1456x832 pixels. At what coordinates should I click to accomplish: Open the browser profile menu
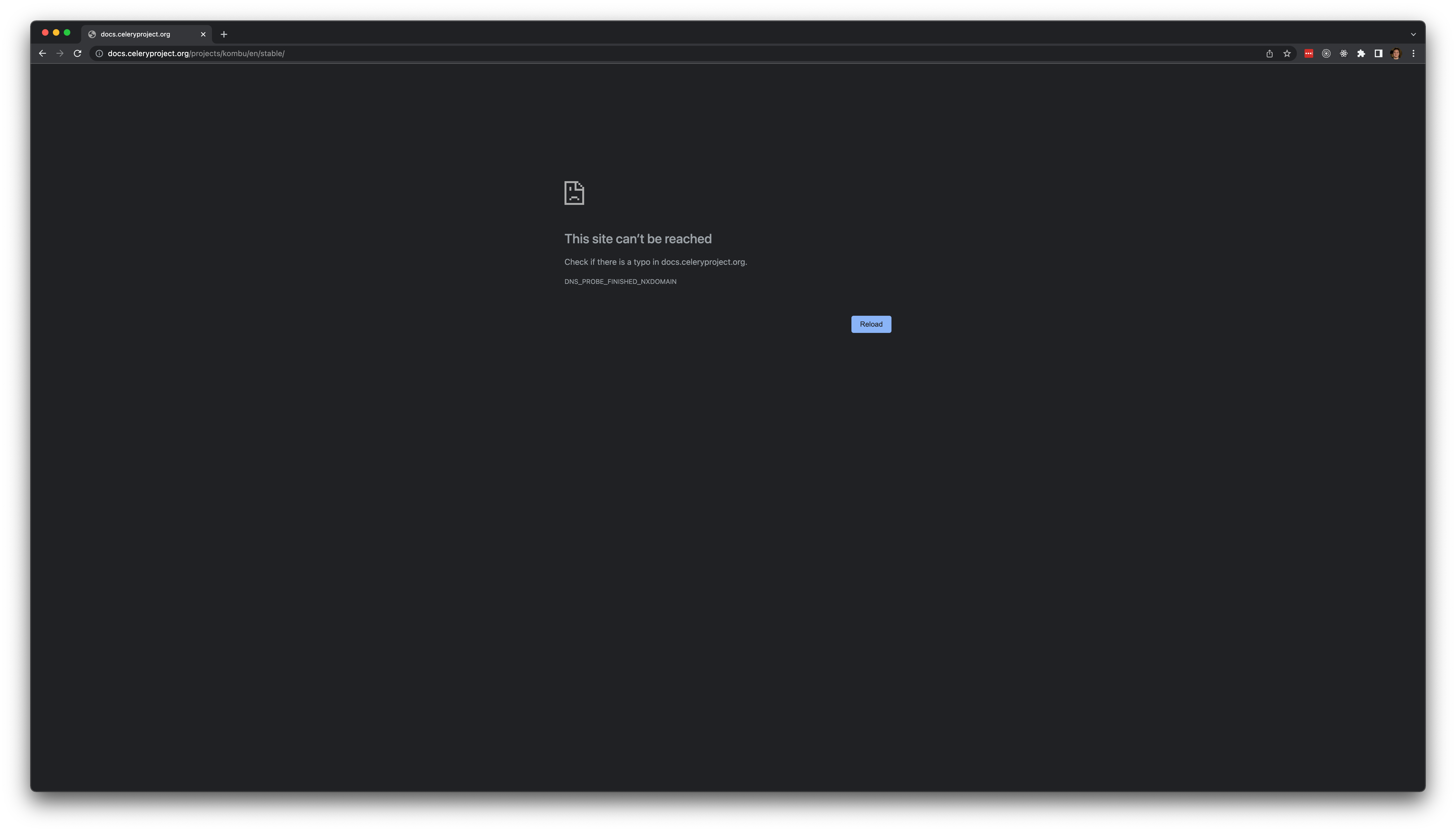pyautogui.click(x=1396, y=53)
